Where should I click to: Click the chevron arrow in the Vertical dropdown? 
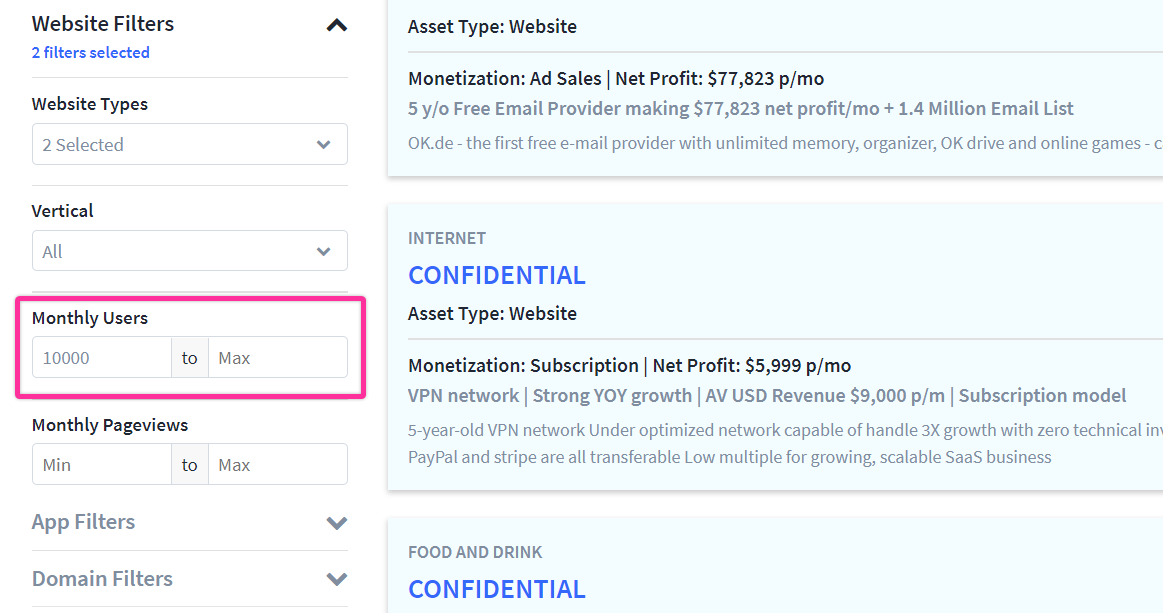pos(323,252)
